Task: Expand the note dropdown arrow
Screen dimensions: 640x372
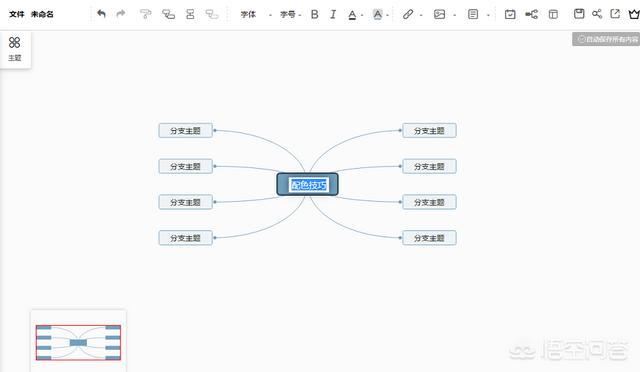Action: [x=488, y=16]
